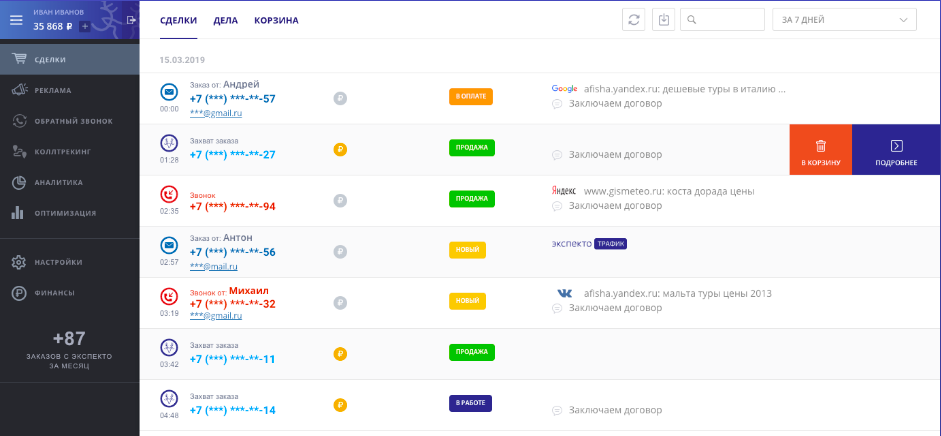Click the red call icon for Михаил
This screenshot has height=436, width=941.
click(169, 296)
